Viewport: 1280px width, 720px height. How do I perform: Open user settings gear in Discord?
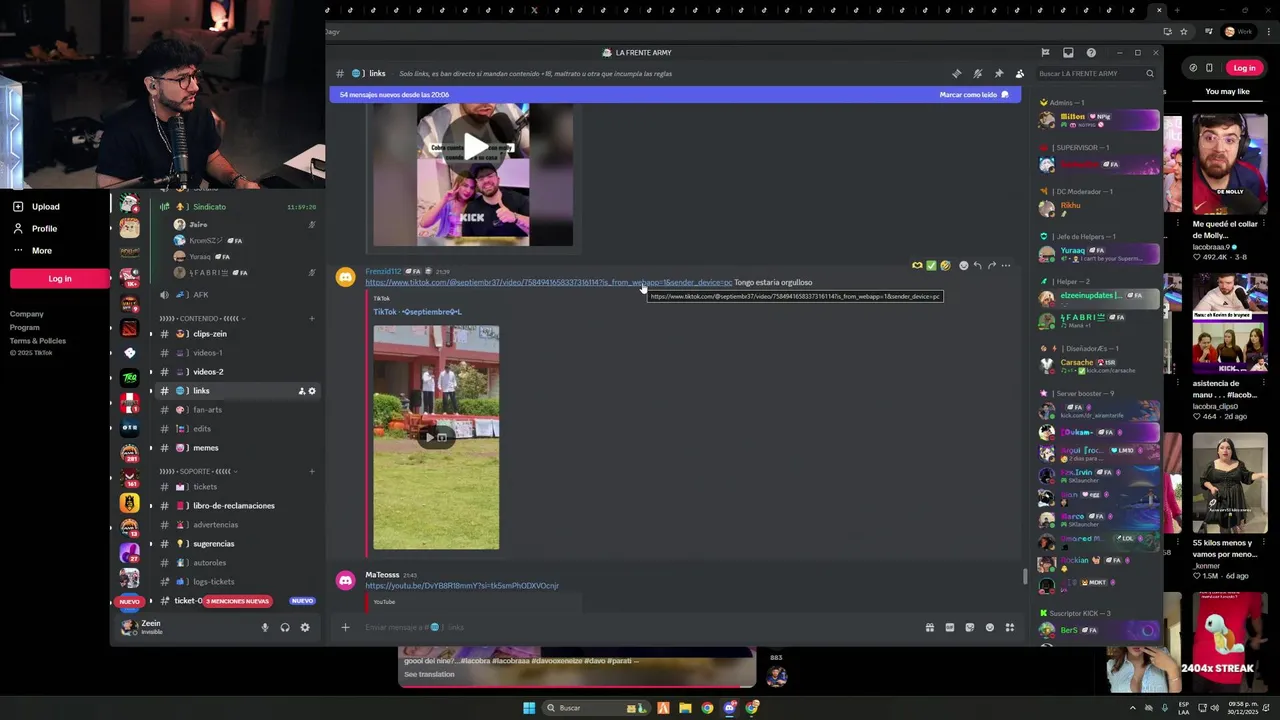(305, 627)
